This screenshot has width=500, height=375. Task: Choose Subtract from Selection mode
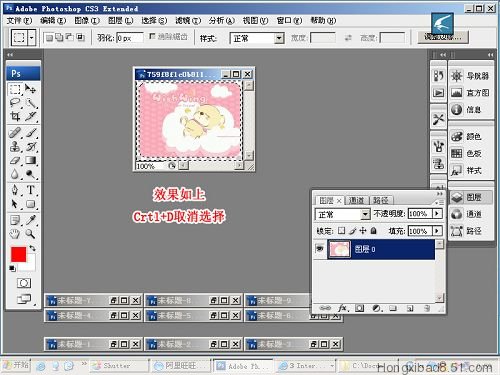click(x=70, y=37)
